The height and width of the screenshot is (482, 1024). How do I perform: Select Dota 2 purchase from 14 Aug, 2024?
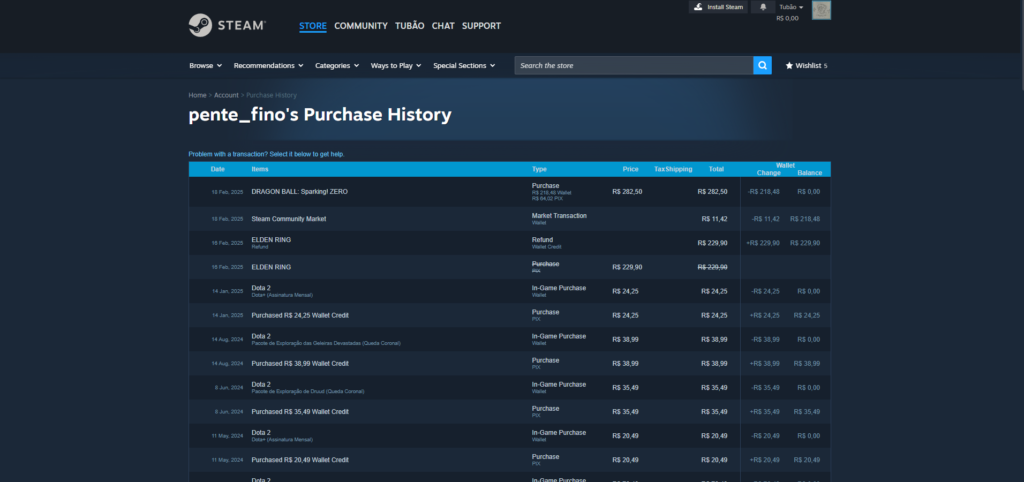pos(509,340)
